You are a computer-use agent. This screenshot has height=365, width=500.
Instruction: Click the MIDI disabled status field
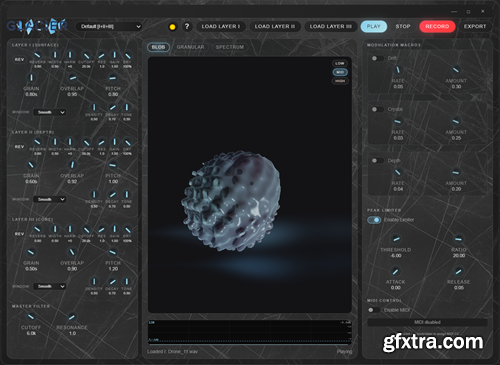tap(427, 322)
